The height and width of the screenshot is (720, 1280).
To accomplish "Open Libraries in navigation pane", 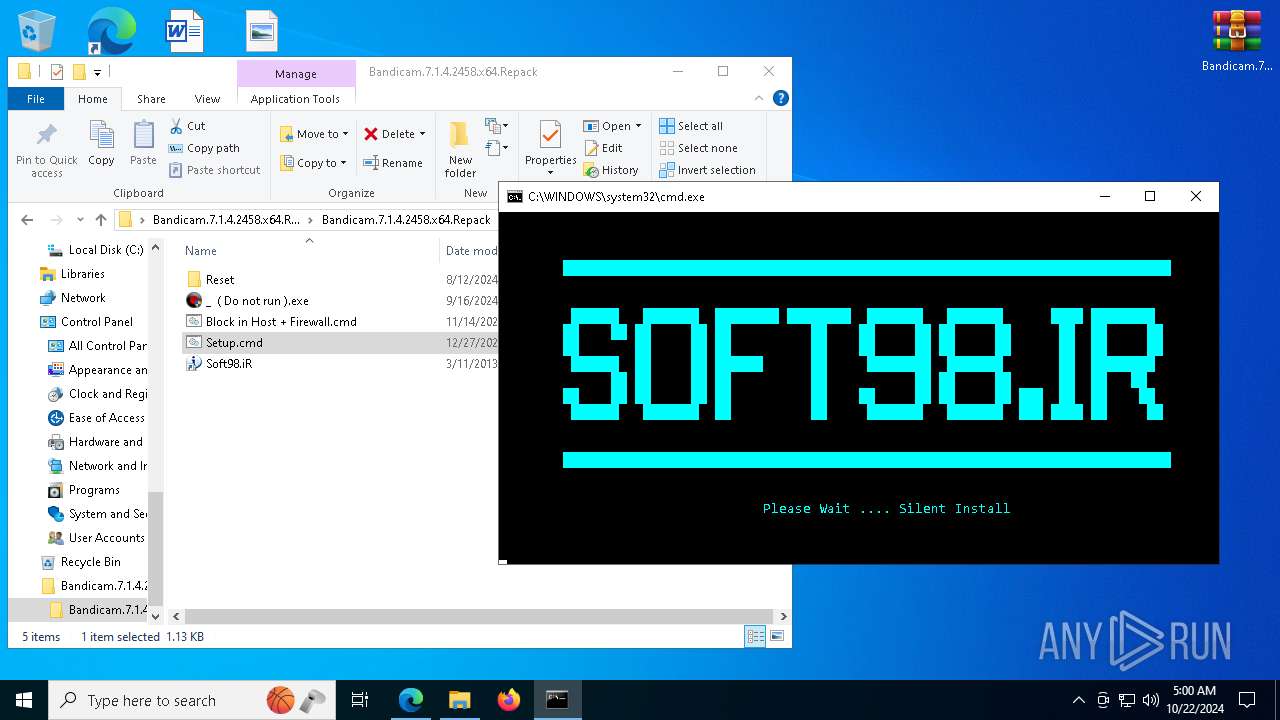I will pos(72,274).
